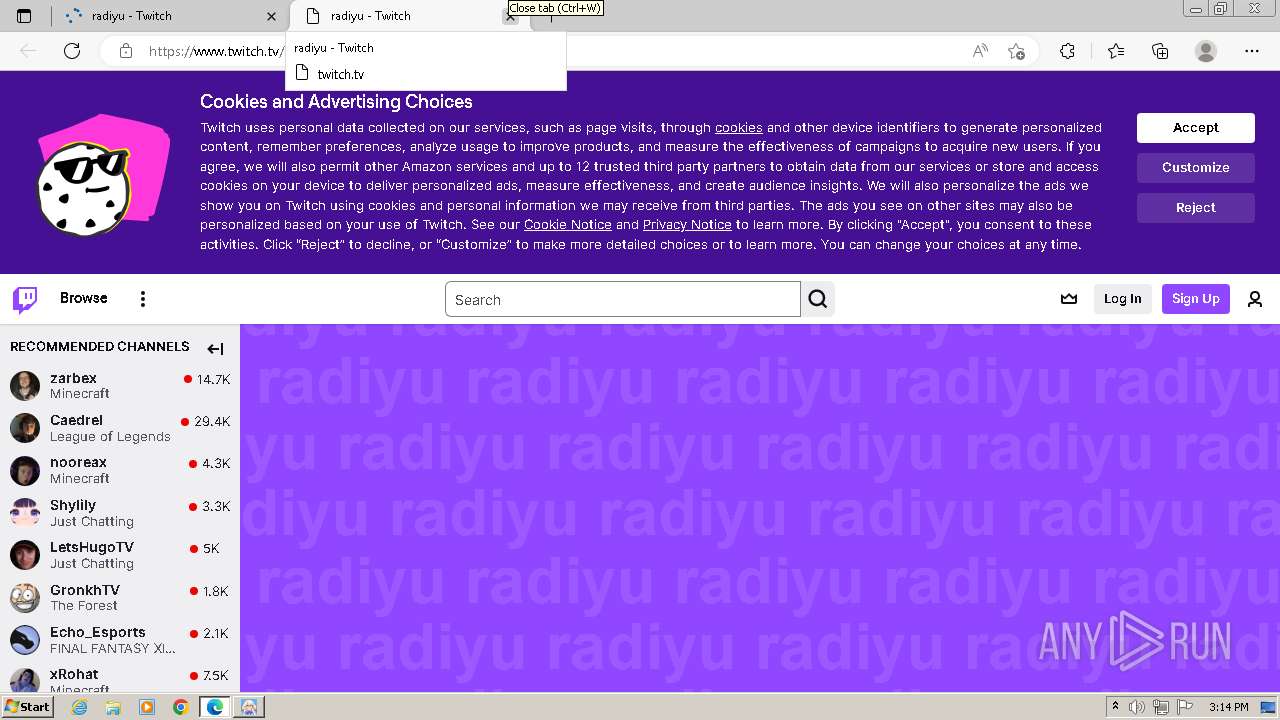Open nooreax channel avatar
This screenshot has height=720, width=1280.
pos(25,470)
